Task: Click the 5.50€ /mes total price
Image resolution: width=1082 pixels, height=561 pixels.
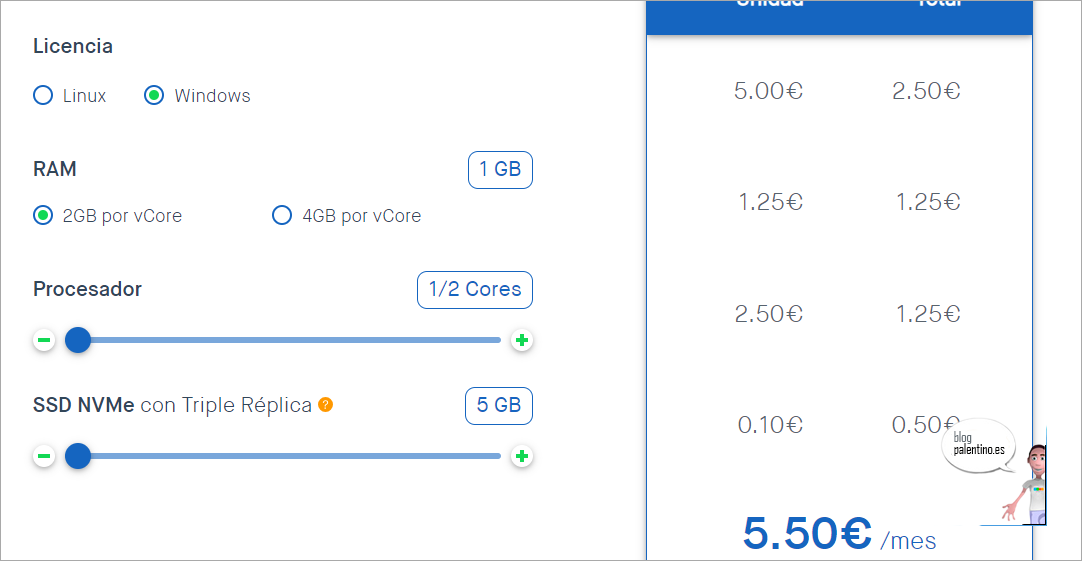Action: click(x=838, y=535)
